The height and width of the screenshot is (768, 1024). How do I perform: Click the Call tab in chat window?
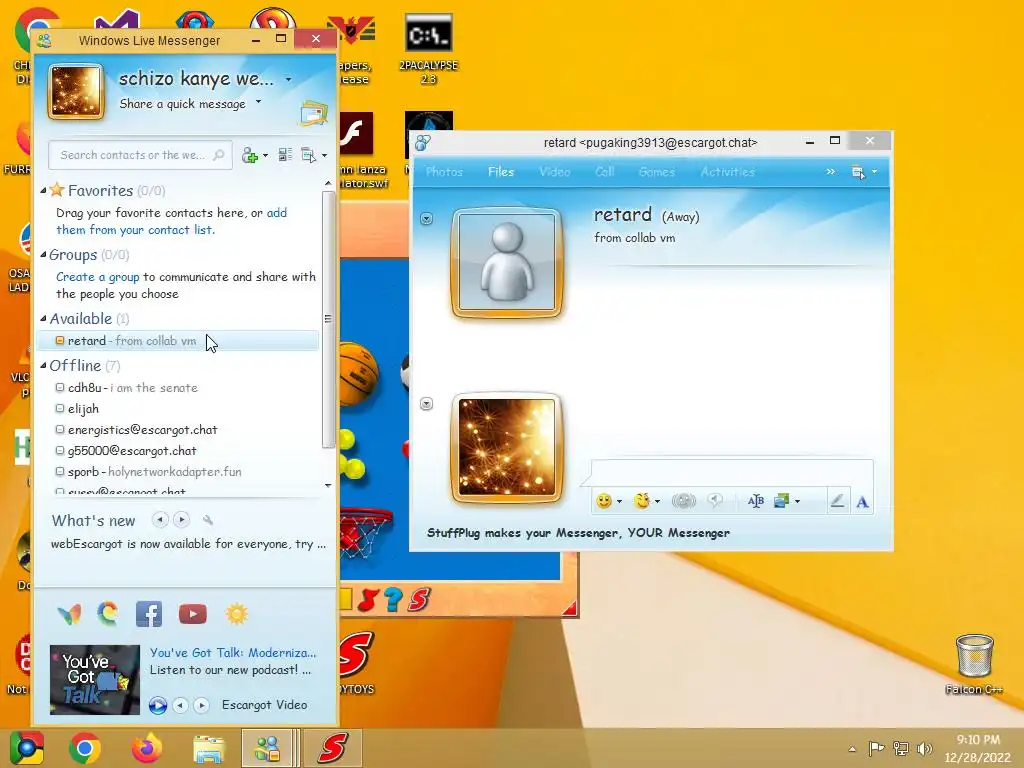[605, 172]
